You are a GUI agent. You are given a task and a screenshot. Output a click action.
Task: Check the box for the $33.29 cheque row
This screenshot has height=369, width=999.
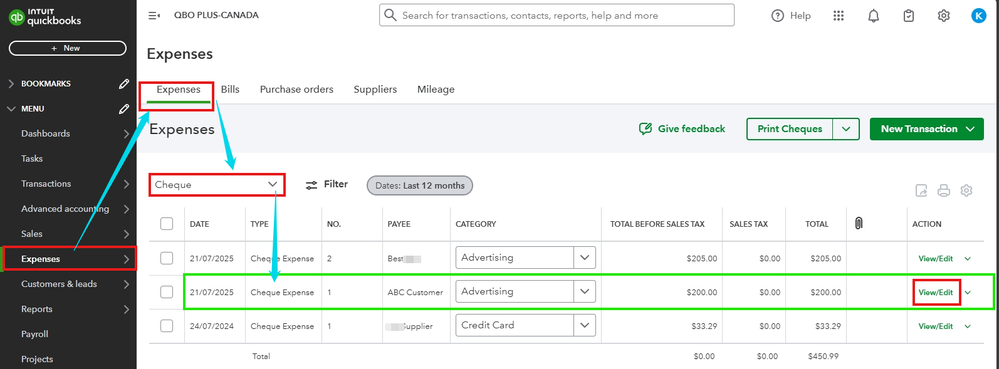[x=166, y=326]
